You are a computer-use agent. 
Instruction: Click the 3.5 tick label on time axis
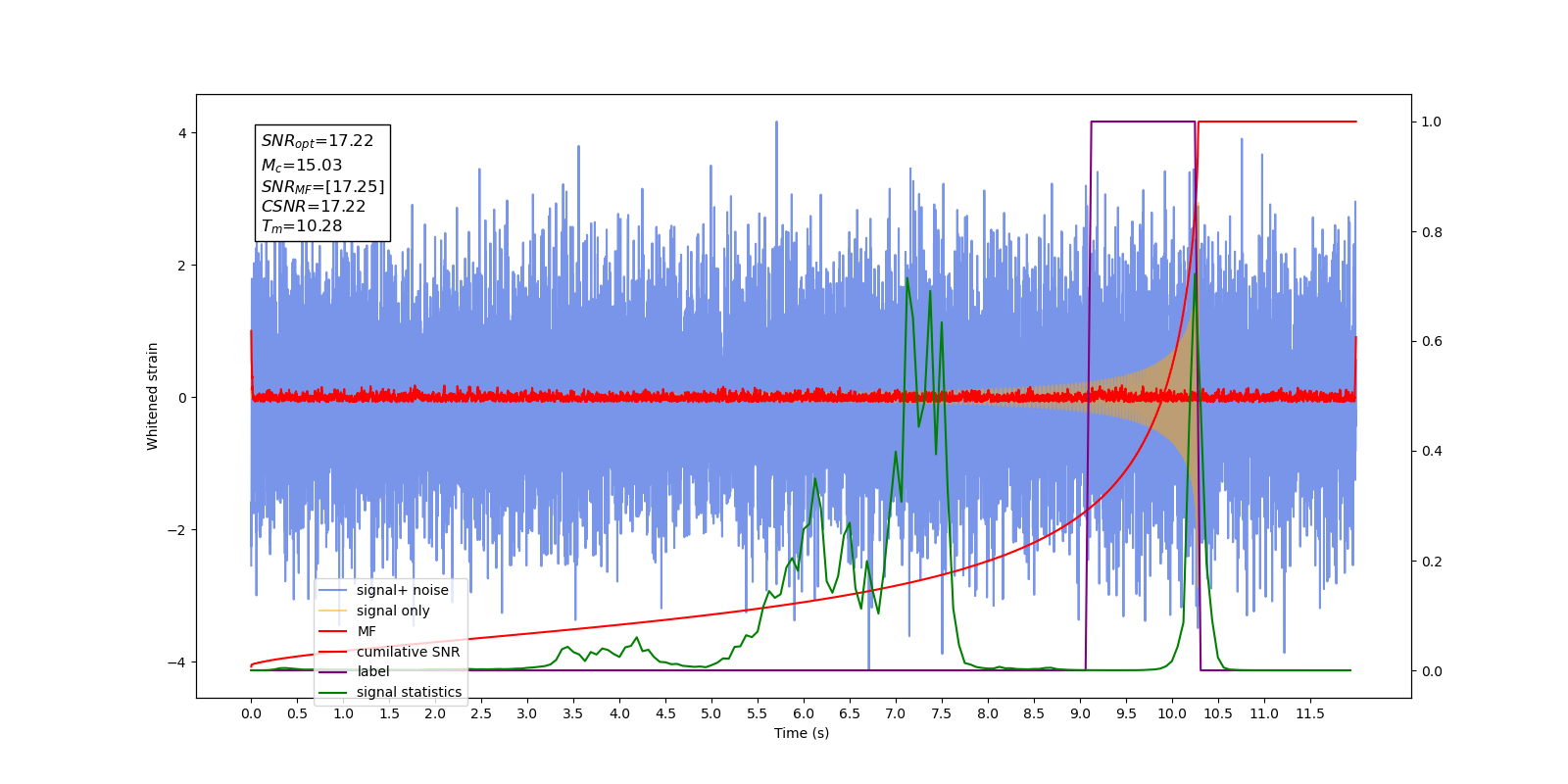(x=573, y=713)
